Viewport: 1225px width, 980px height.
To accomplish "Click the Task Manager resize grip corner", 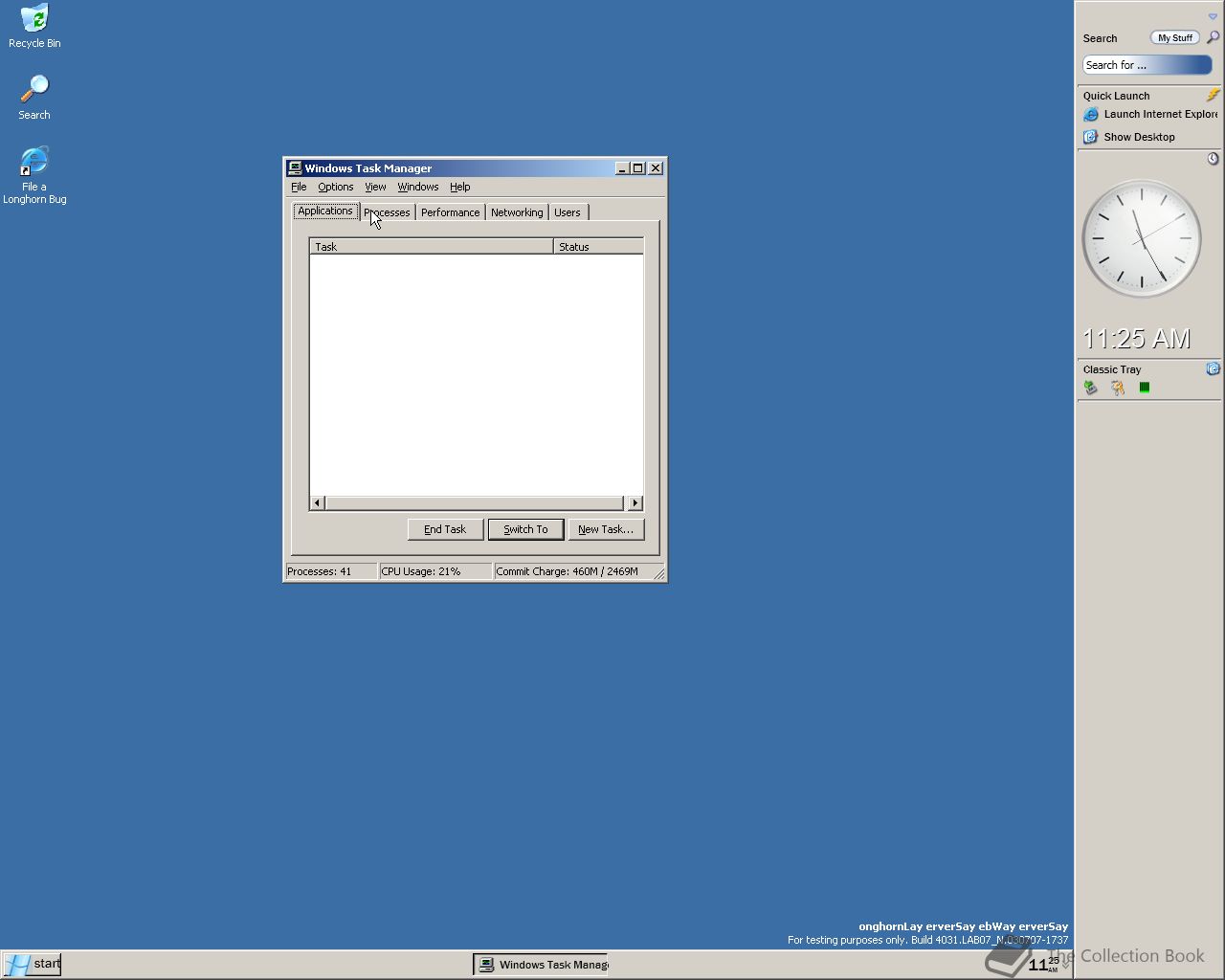I will [658, 572].
